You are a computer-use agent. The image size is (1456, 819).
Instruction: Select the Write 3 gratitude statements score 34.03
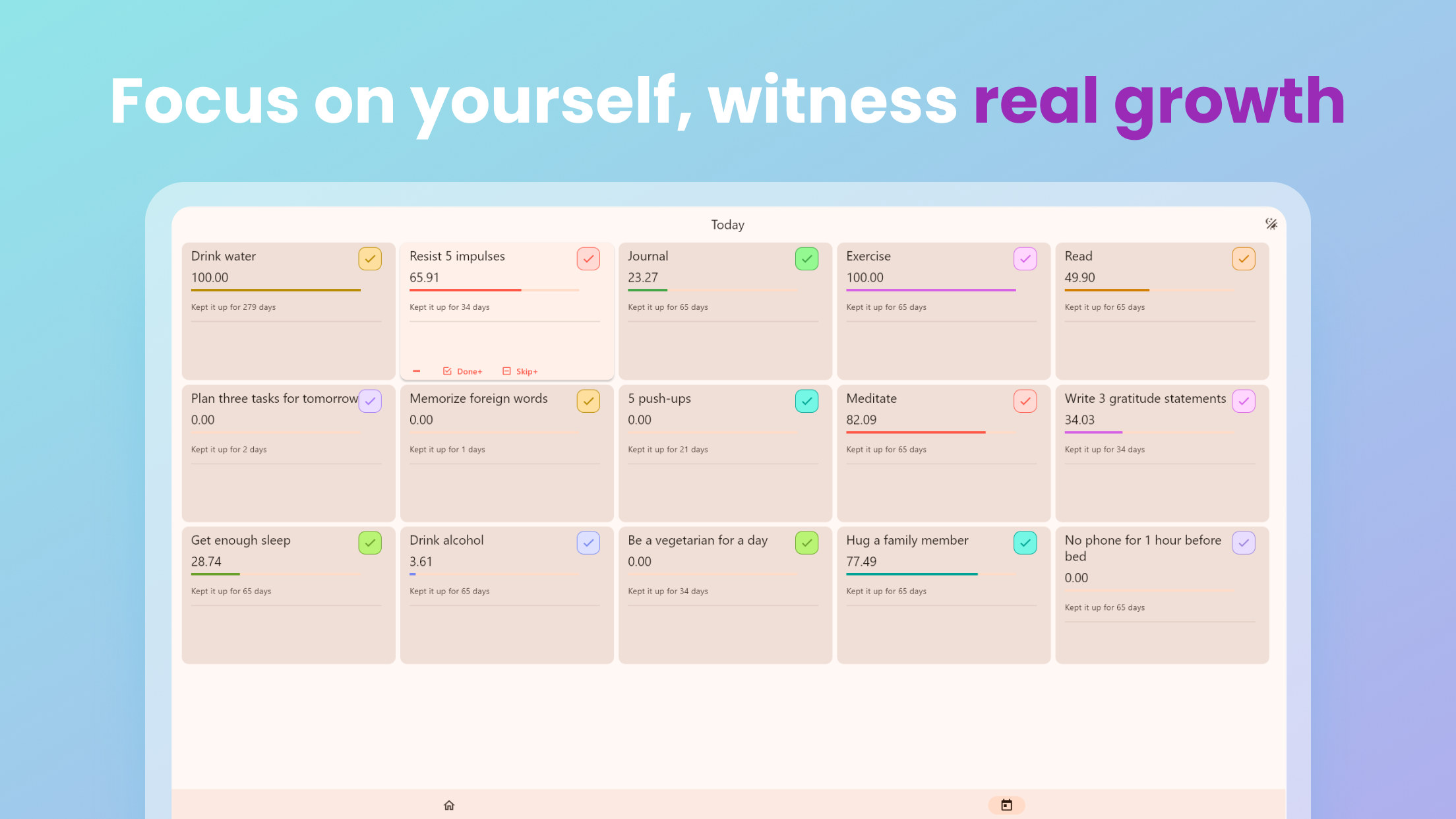1079,420
